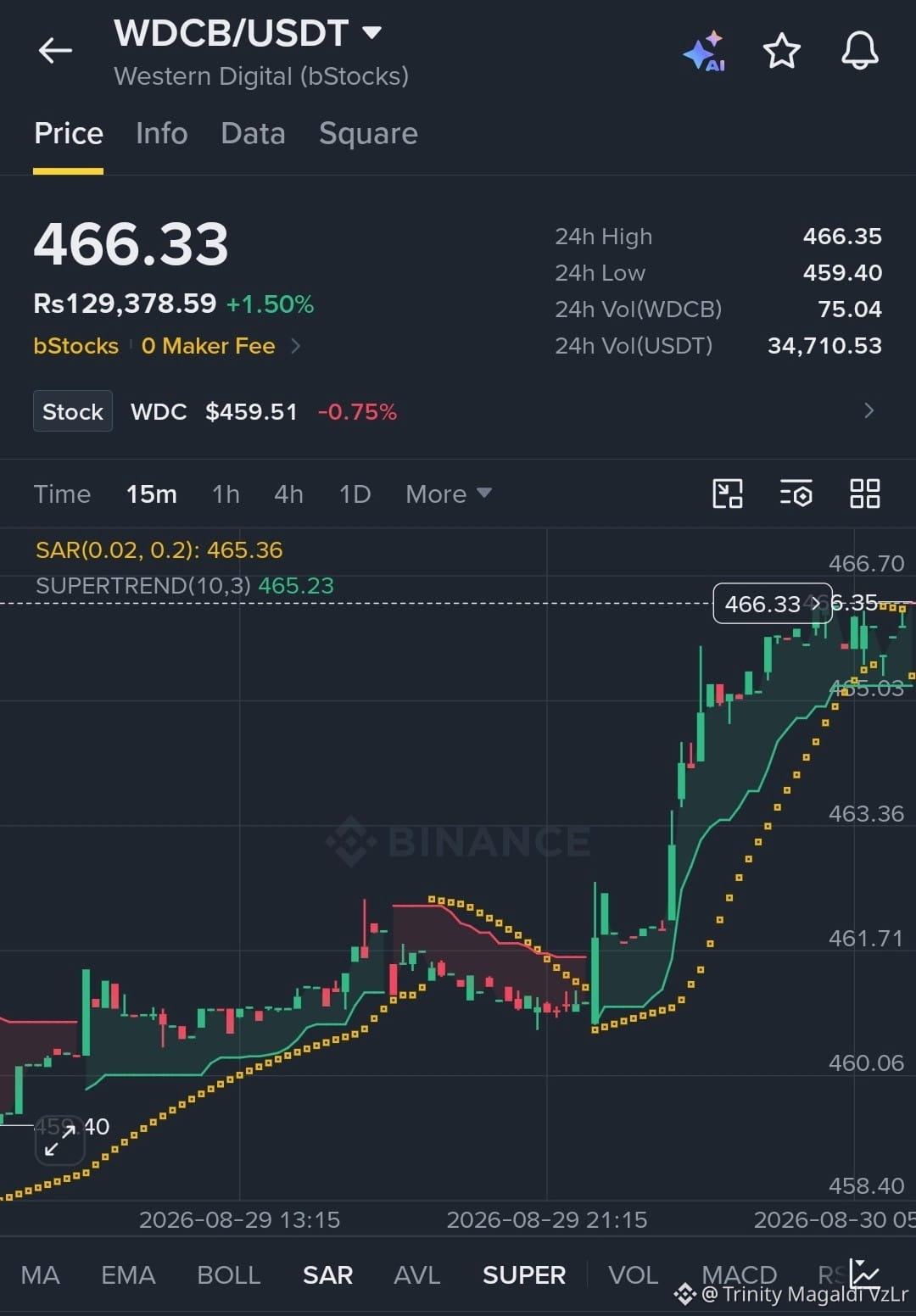Image resolution: width=916 pixels, height=1316 pixels.
Task: Switch to the Data tab
Action: pos(253,134)
